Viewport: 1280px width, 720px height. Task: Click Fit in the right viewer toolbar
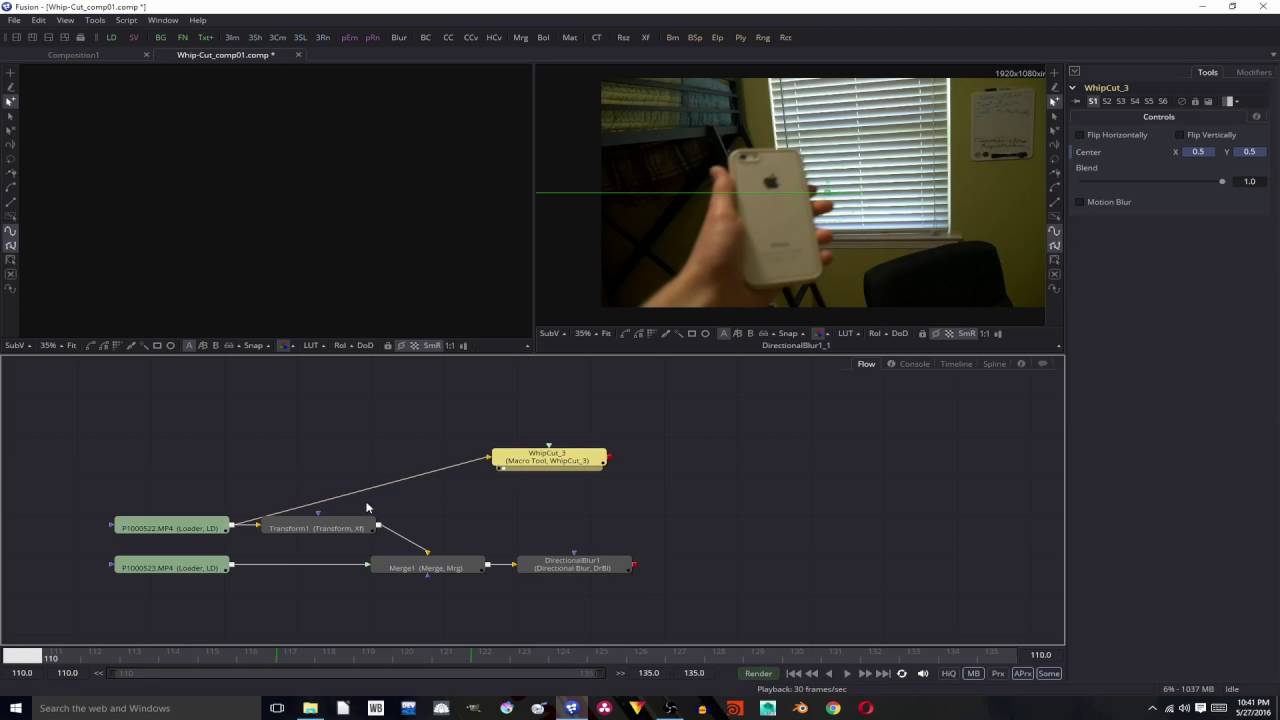(606, 334)
